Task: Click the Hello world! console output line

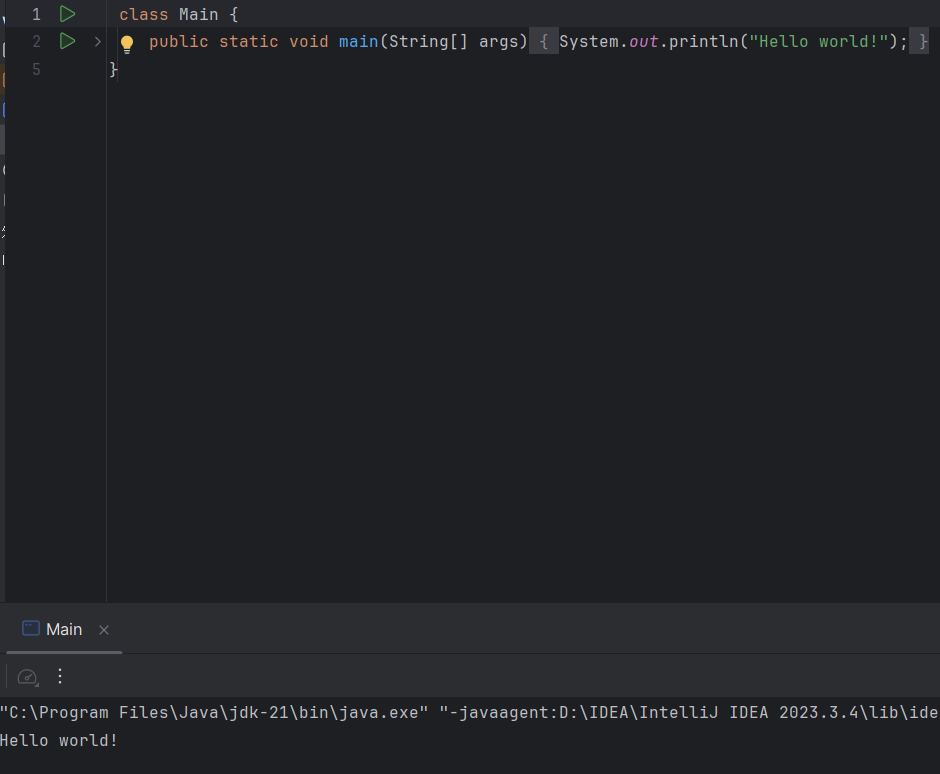Action: [59, 740]
